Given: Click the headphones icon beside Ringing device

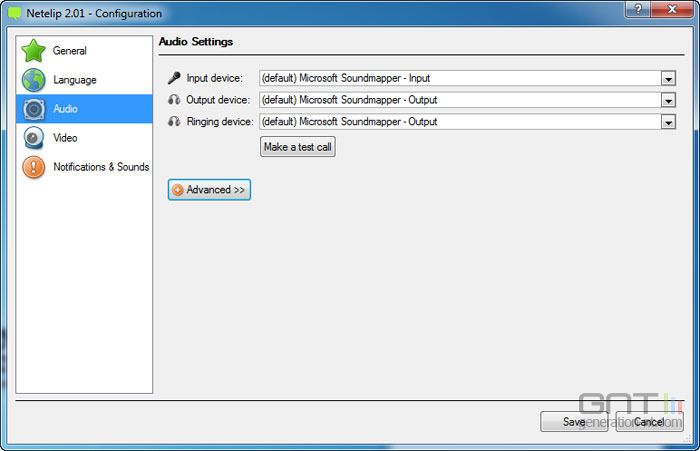Looking at the screenshot, I should [x=174, y=121].
